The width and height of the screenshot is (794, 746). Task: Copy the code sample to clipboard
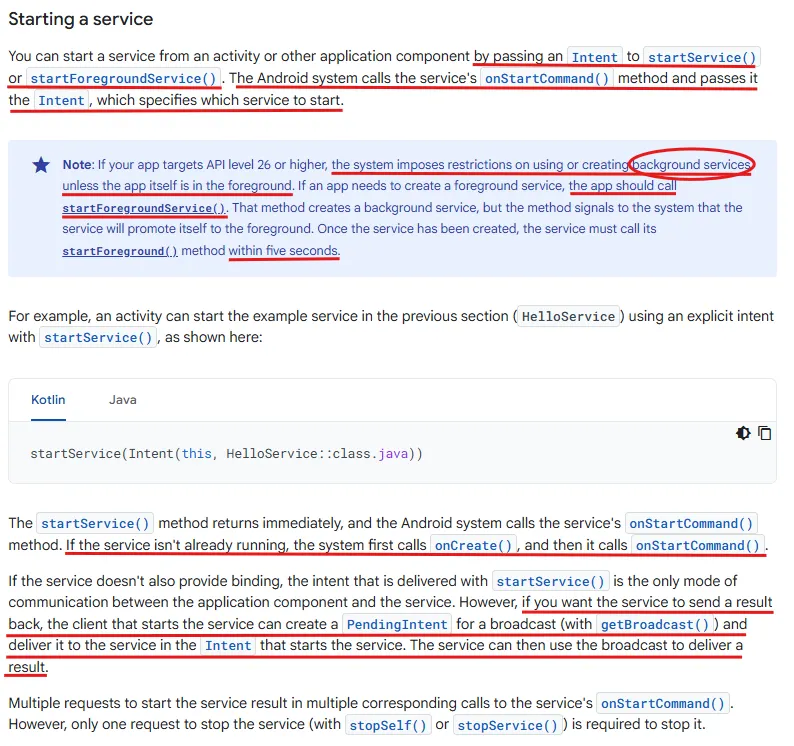point(764,433)
